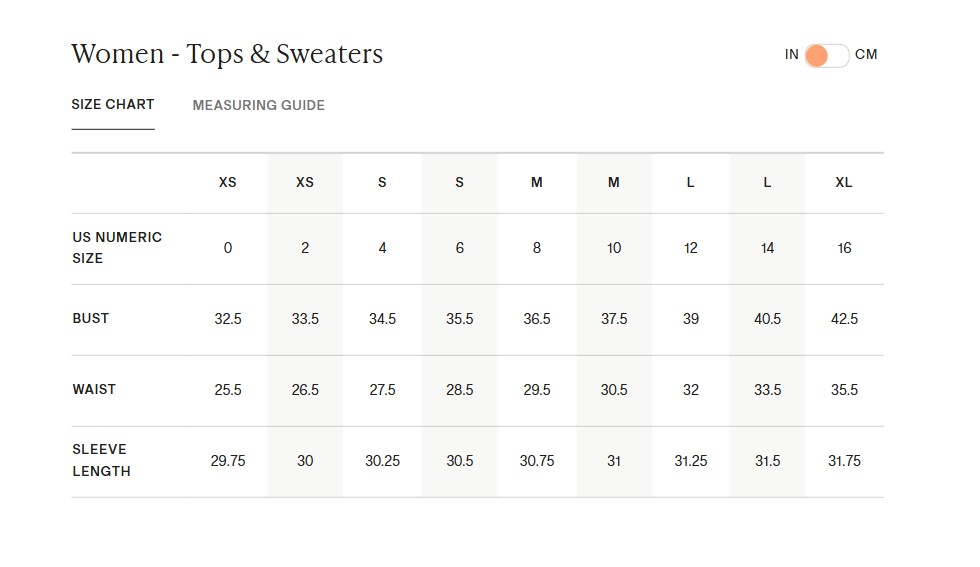The width and height of the screenshot is (980, 567).
Task: Select the sleeve length 31.25 cell
Action: point(691,461)
